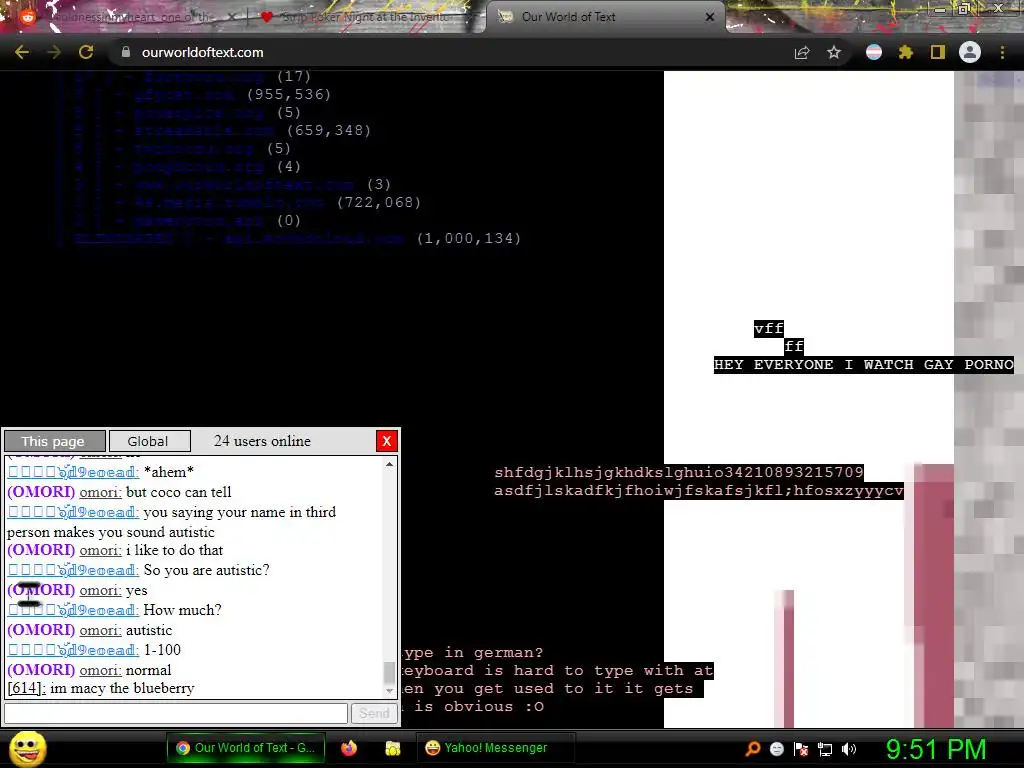Click the flag with red X tray icon
The height and width of the screenshot is (768, 1024).
pos(801,749)
